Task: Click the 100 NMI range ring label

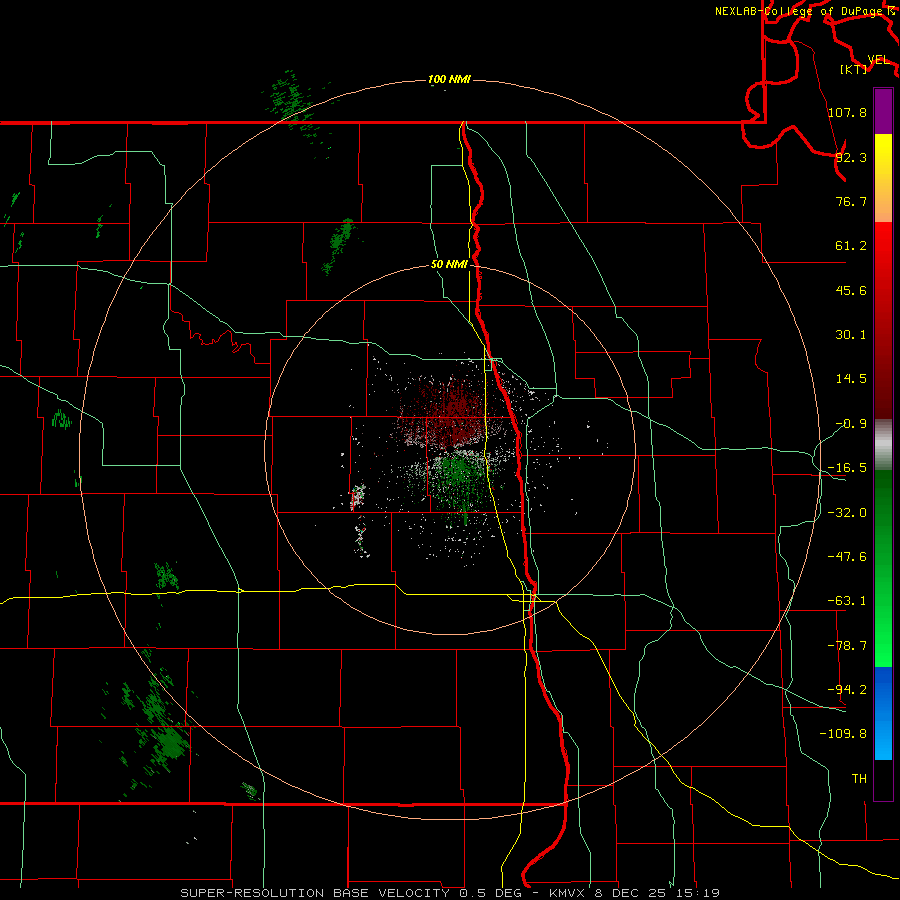Action: (449, 79)
